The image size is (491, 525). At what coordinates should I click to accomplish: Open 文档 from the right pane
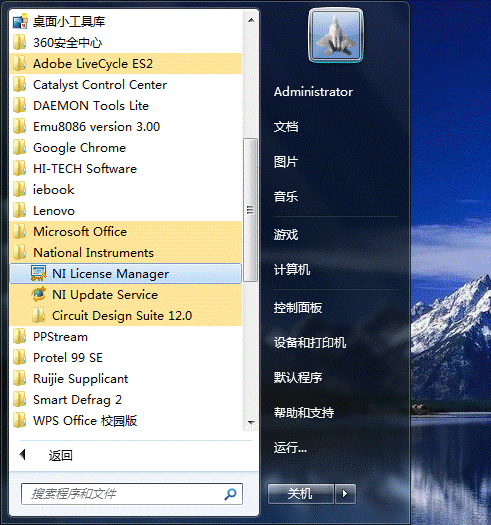coord(286,127)
